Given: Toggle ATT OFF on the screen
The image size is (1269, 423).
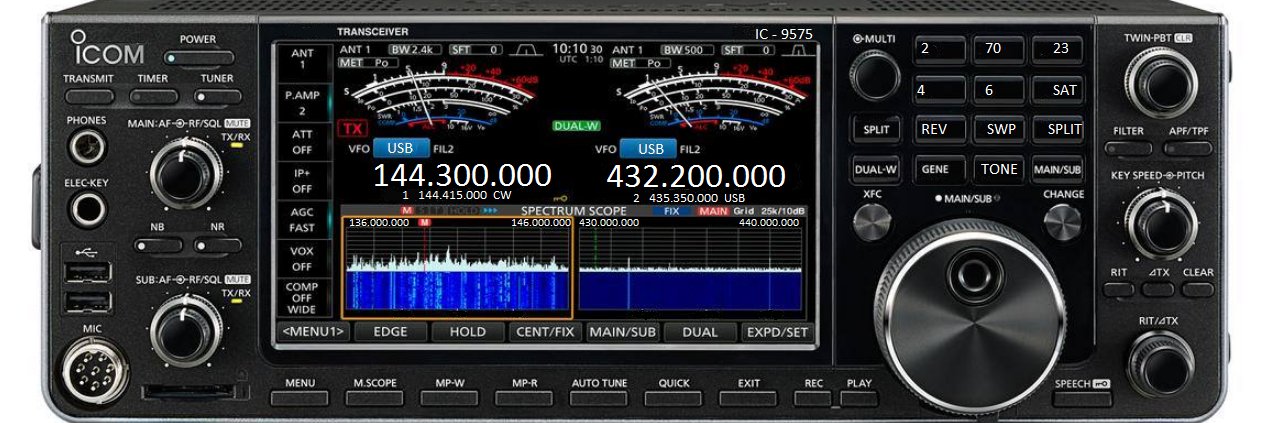Looking at the screenshot, I should pyautogui.click(x=302, y=141).
